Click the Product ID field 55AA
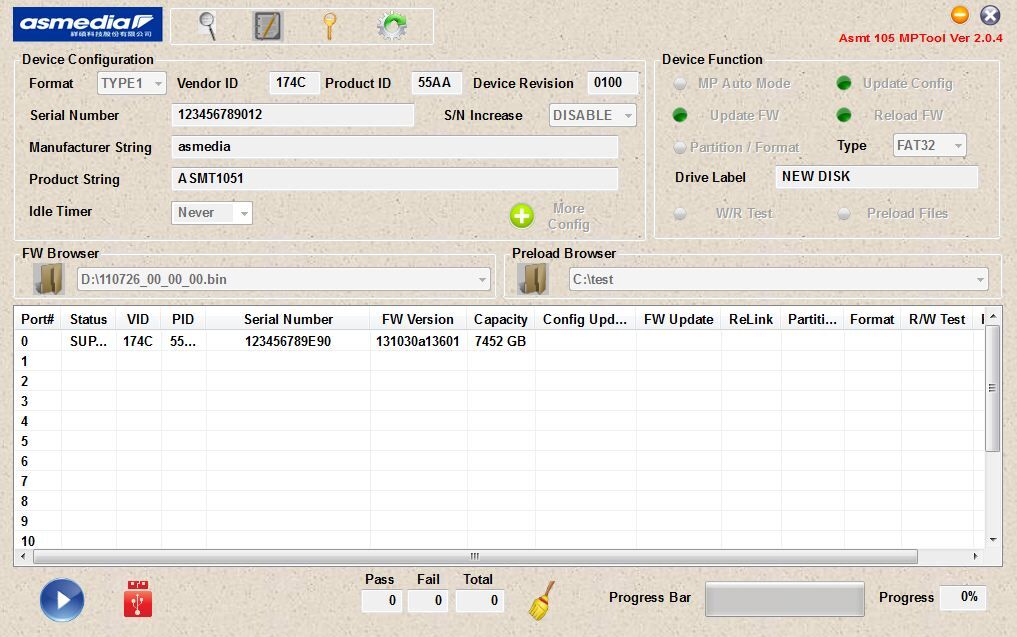 point(437,83)
